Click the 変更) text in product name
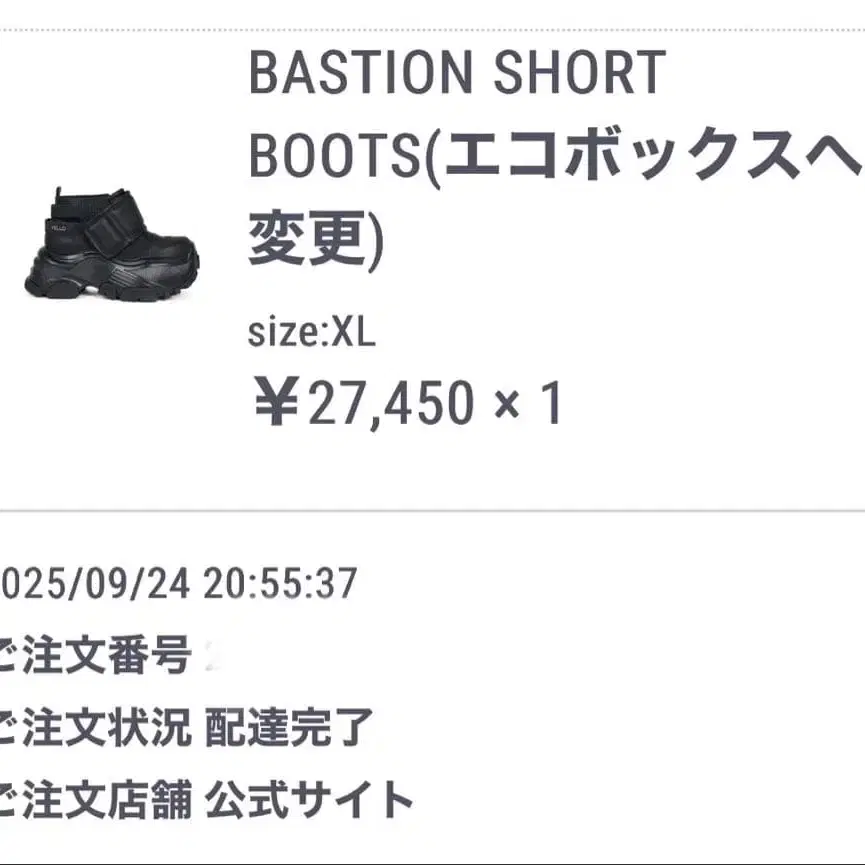 click(316, 239)
